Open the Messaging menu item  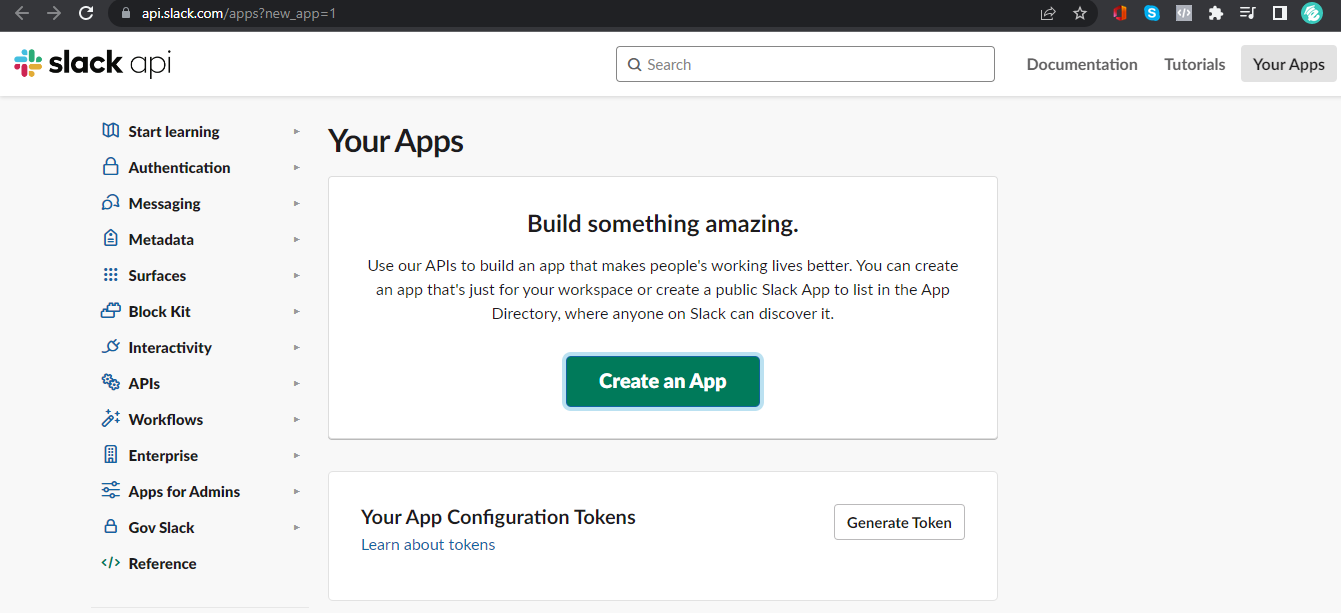[165, 203]
